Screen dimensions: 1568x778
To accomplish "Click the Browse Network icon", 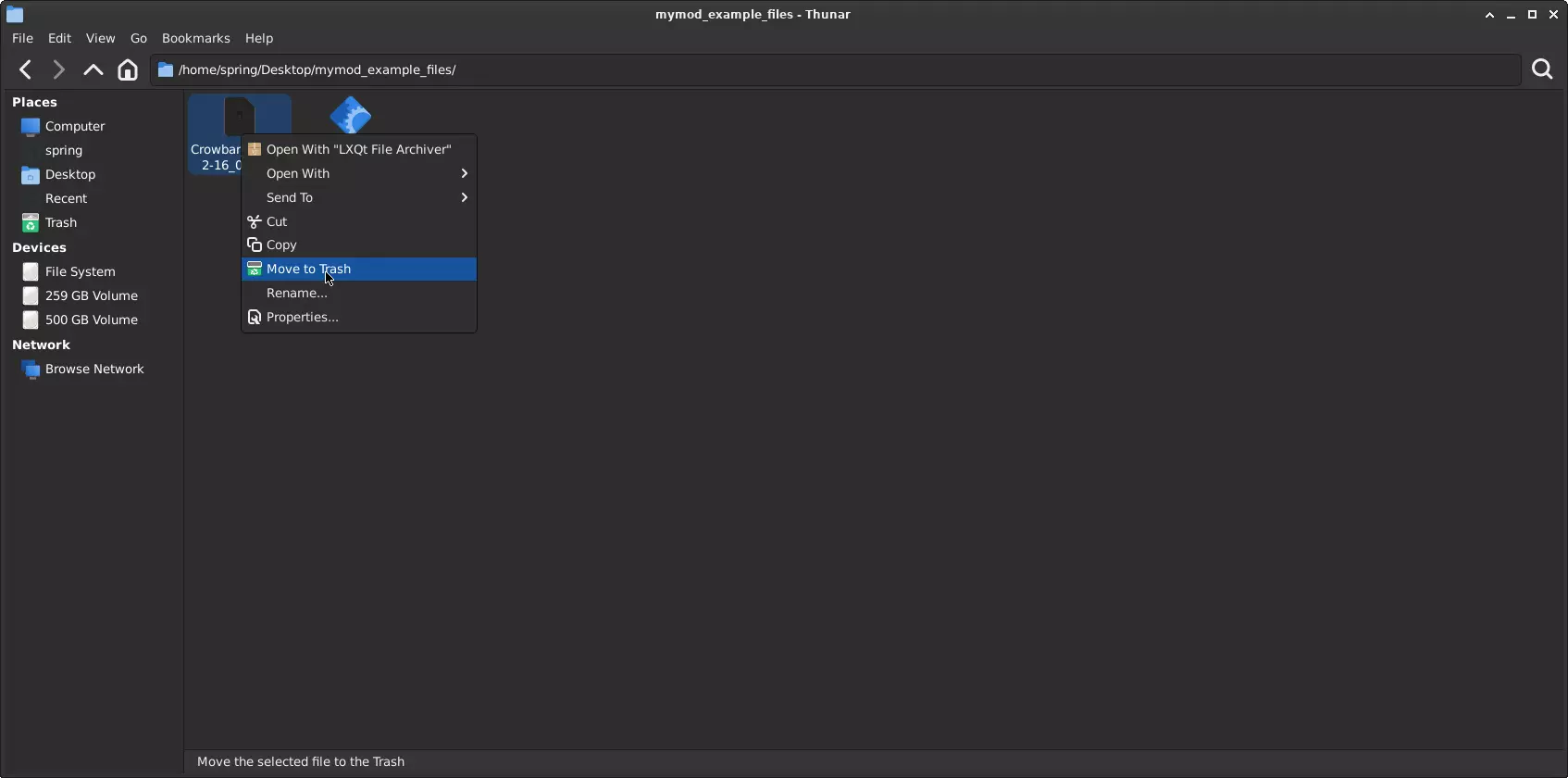I will click(x=31, y=370).
